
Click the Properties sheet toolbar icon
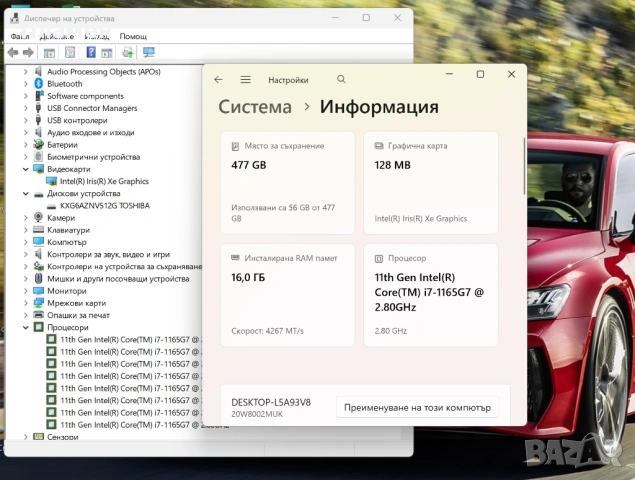pos(70,52)
